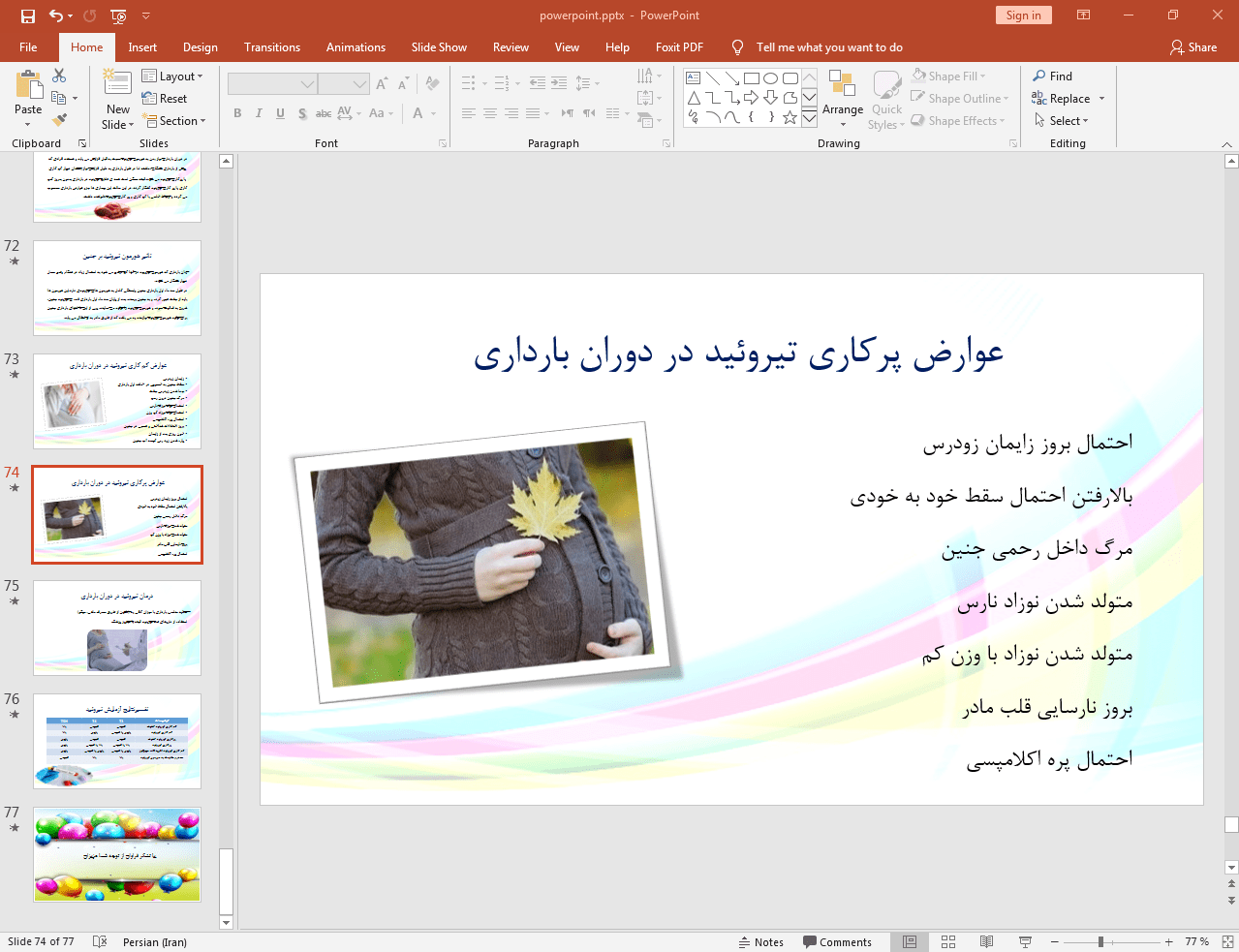Select the star shape in gallery
This screenshot has width=1239, height=952.
click(790, 117)
